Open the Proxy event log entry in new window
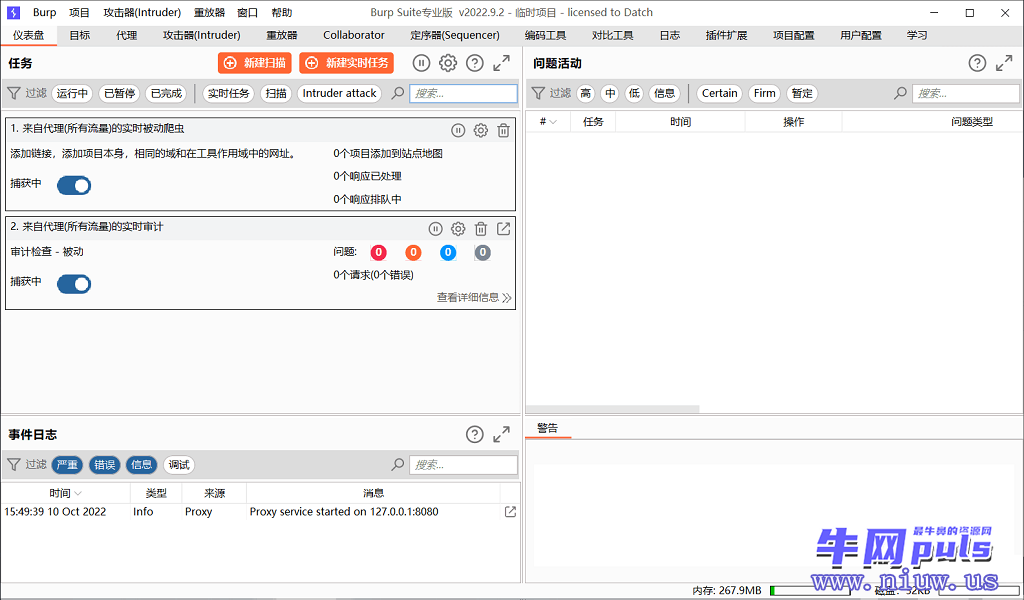This screenshot has width=1024, height=600. tap(511, 512)
